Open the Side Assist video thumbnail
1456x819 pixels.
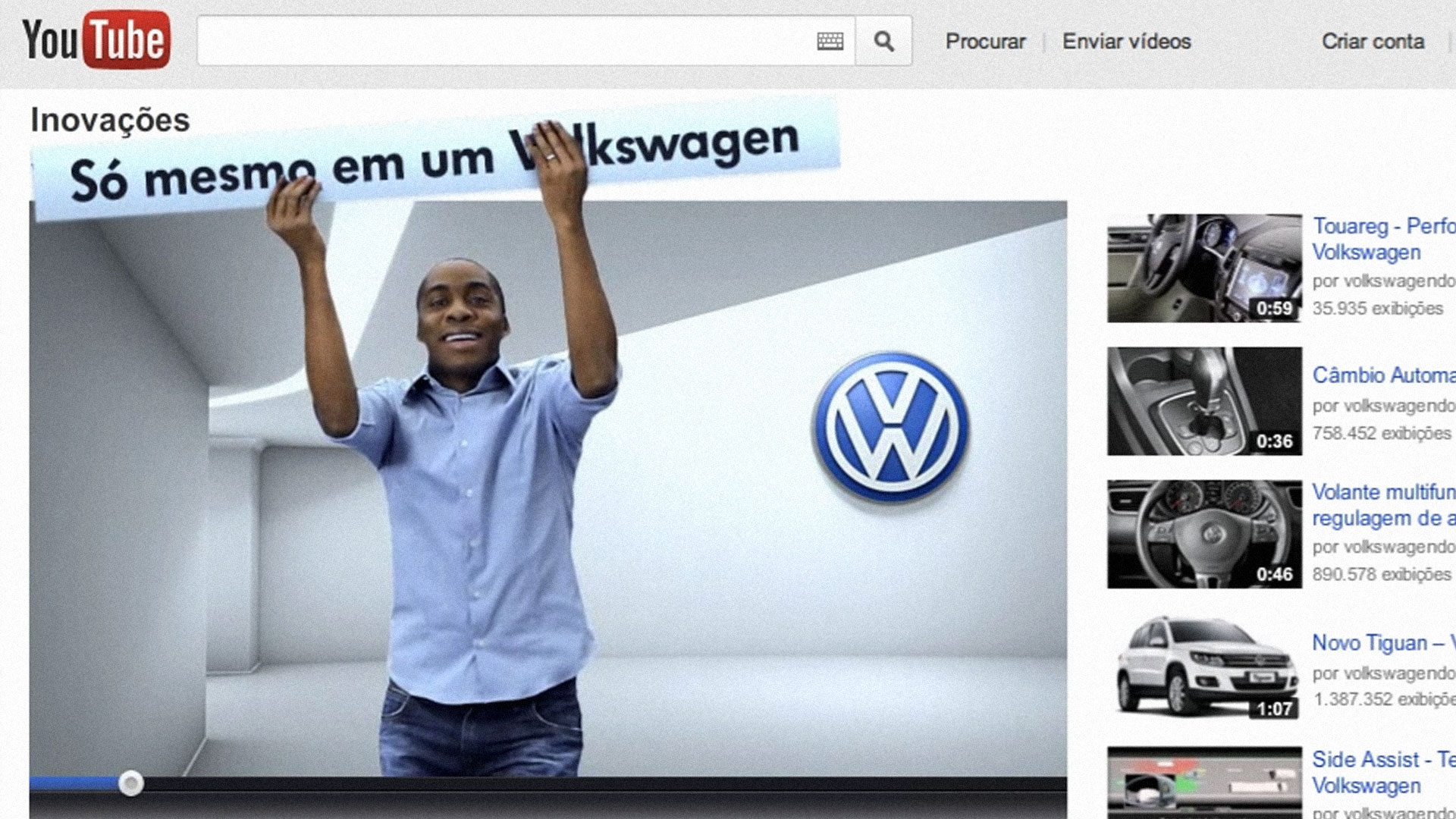(x=1204, y=783)
